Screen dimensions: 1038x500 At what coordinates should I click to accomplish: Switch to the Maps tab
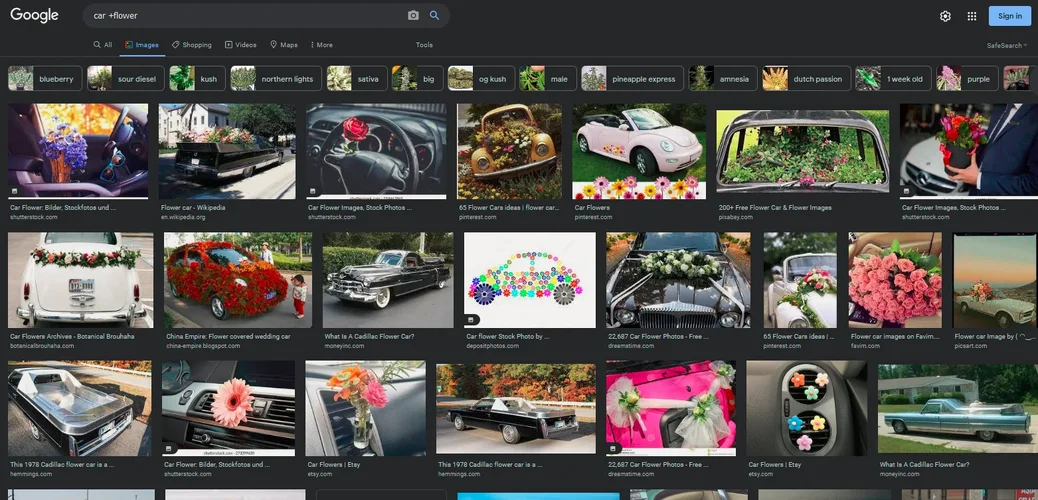point(283,45)
